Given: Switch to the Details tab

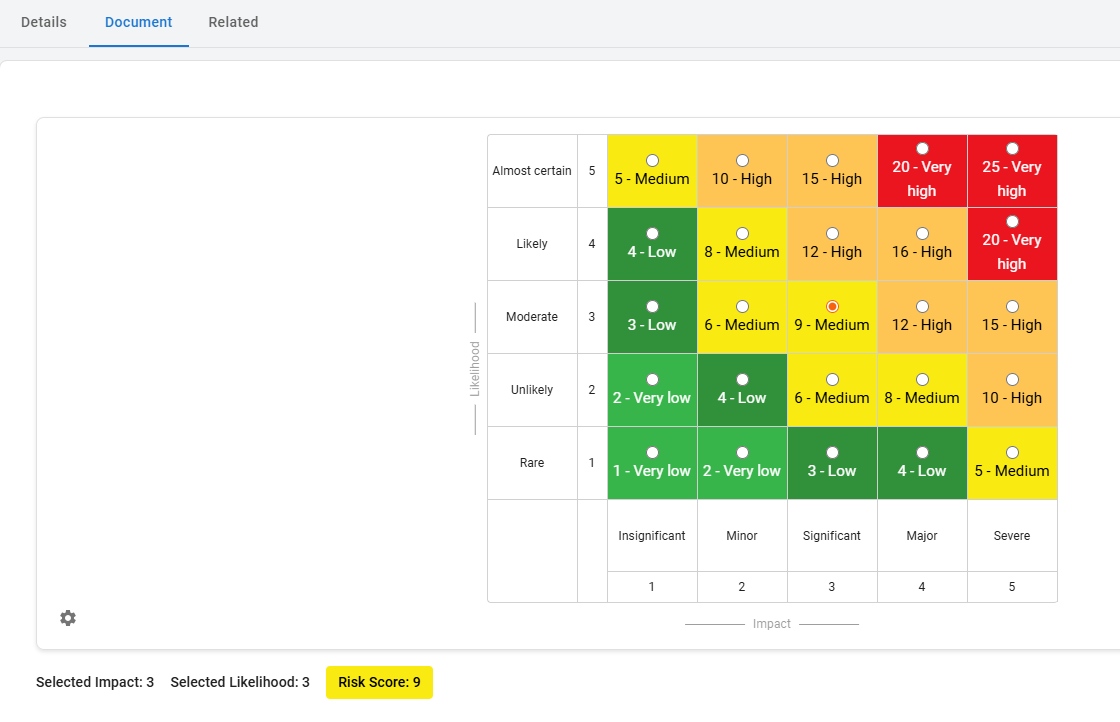Looking at the screenshot, I should [x=44, y=22].
